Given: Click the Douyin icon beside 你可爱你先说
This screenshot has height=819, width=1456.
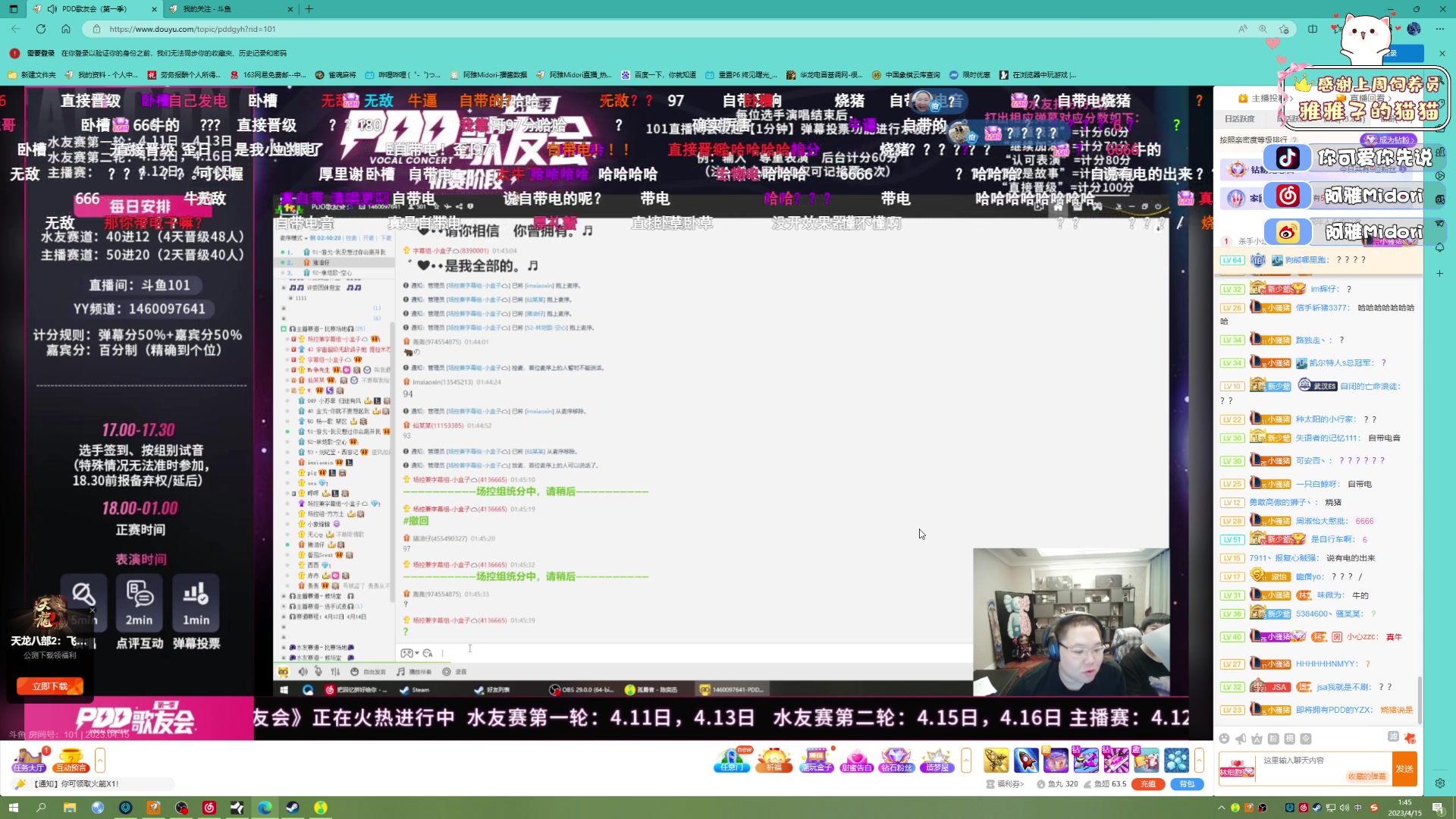Looking at the screenshot, I should [1287, 157].
